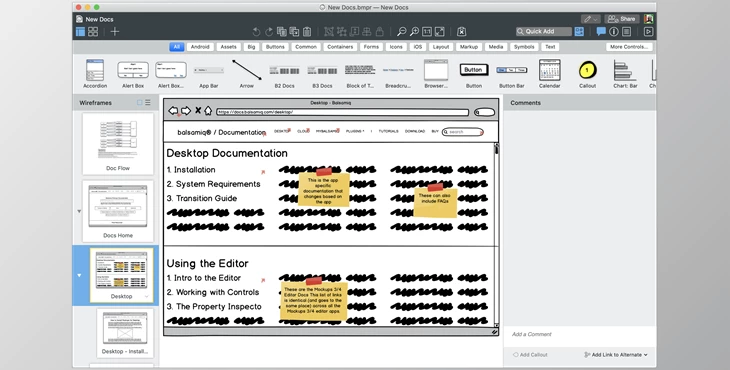Click the mockup browser vertical scrollbar
Image resolution: width=730 pixels, height=370 pixels.
point(496,235)
